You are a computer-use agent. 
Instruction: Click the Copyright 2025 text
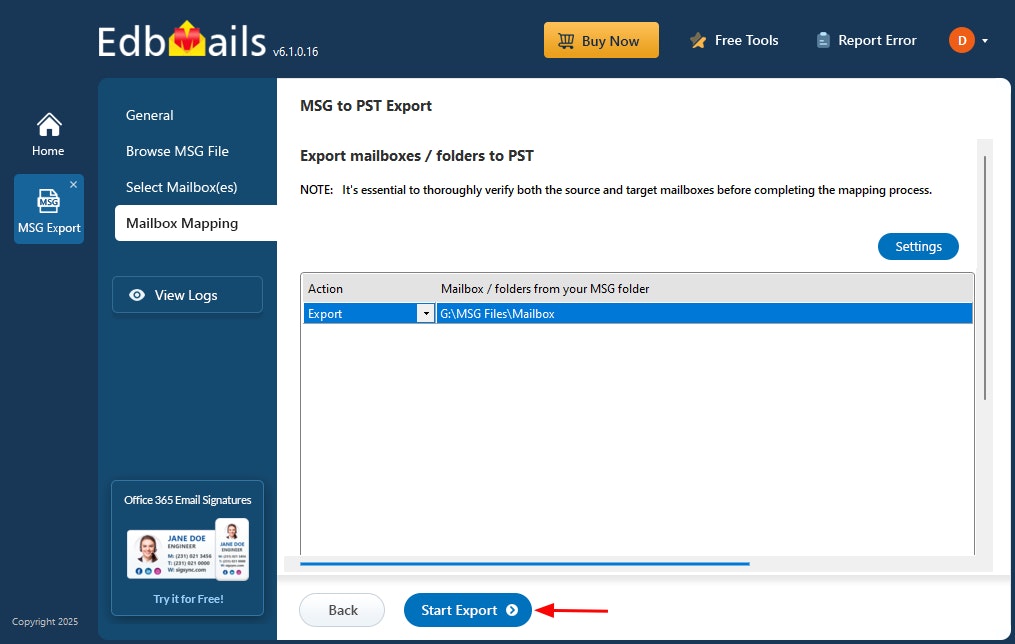[x=45, y=621]
